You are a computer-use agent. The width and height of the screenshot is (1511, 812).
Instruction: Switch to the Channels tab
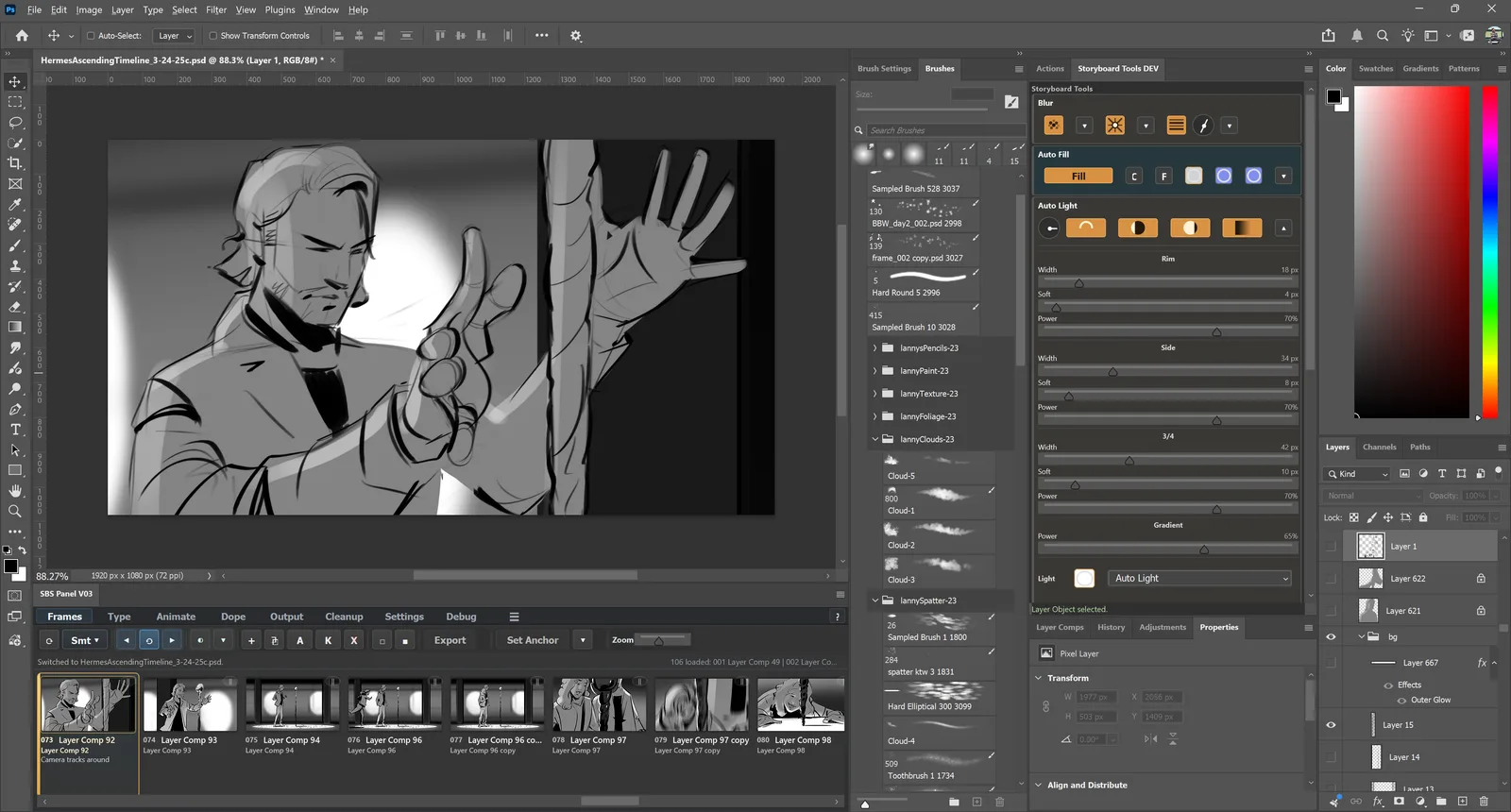pos(1379,447)
